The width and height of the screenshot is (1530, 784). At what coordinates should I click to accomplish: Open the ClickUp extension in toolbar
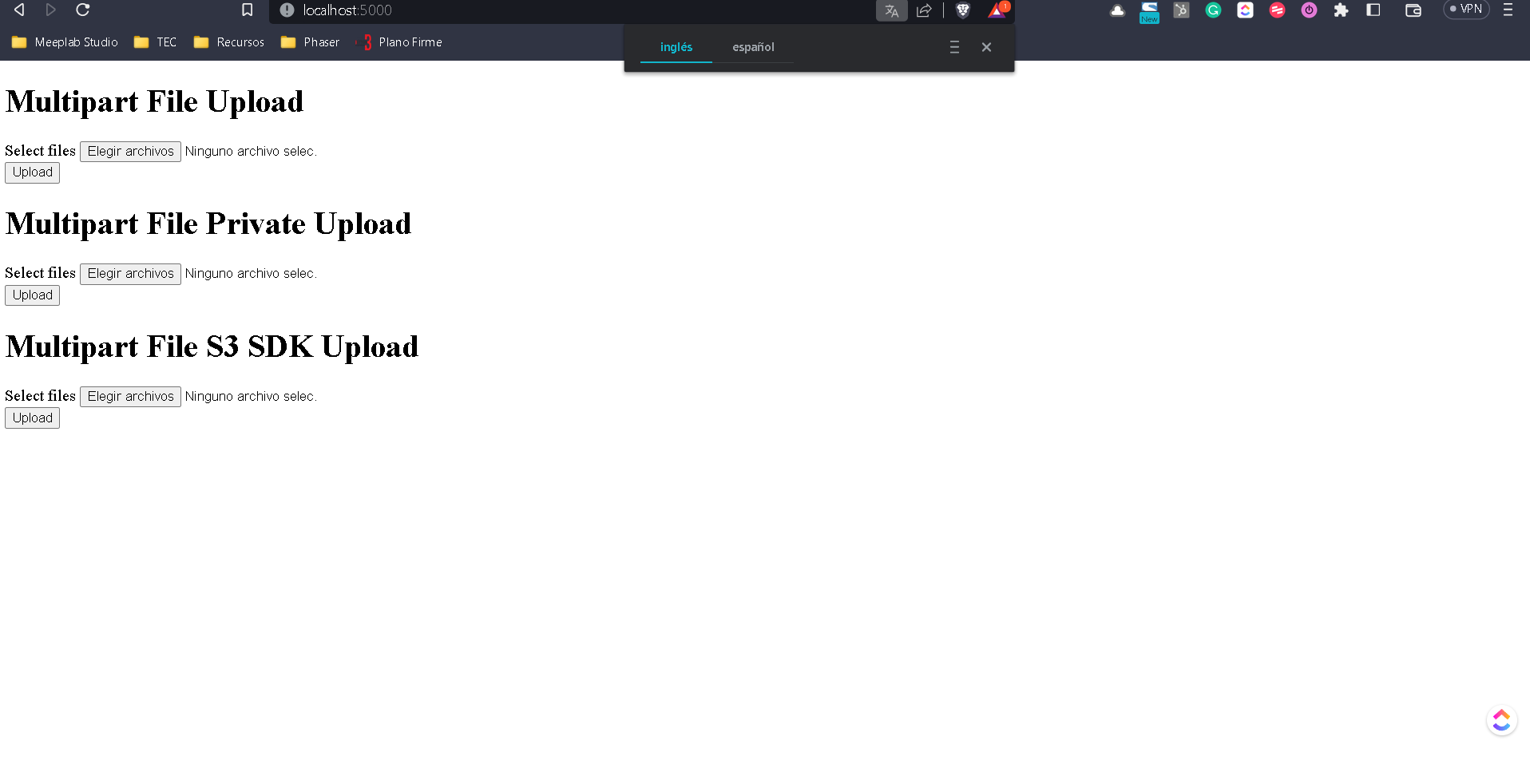coord(1245,10)
